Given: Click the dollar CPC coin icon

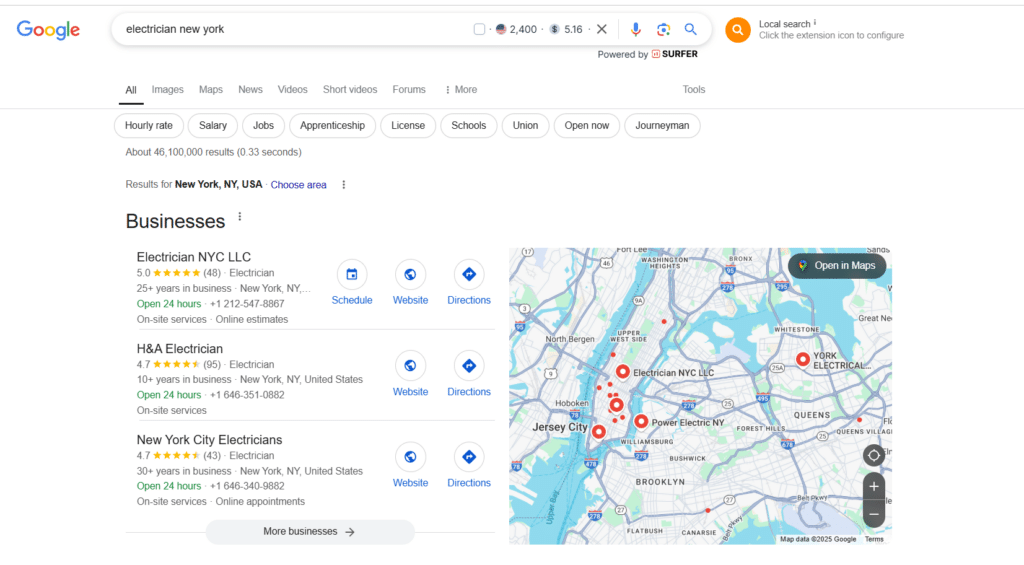Looking at the screenshot, I should 554,29.
